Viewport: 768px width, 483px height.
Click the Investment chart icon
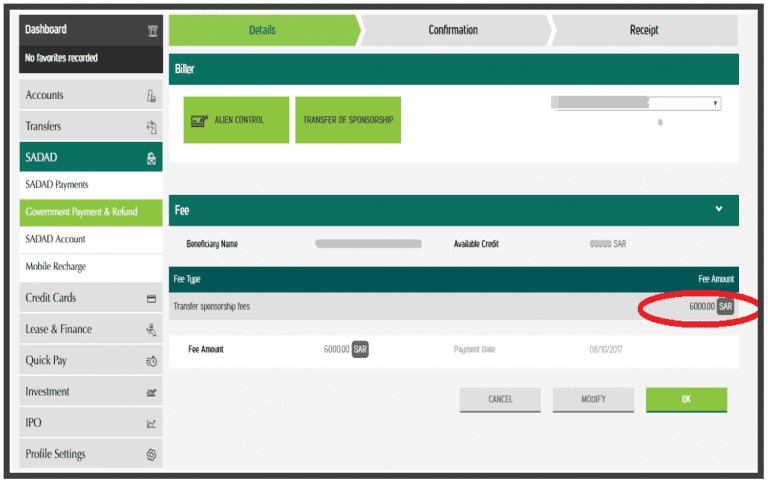[x=151, y=392]
